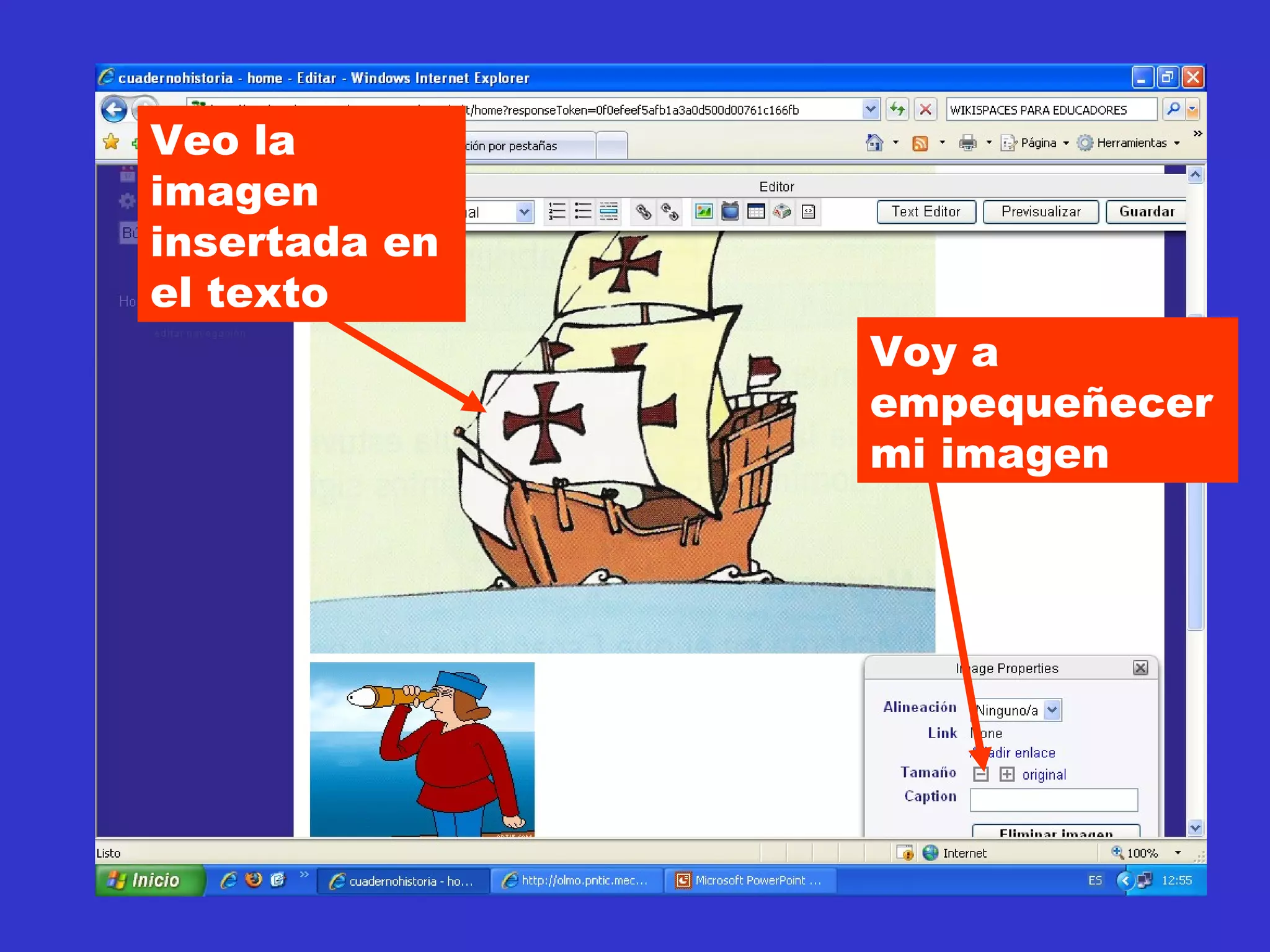Open the Inicio start menu
This screenshot has width=1270, height=952.
coord(150,880)
